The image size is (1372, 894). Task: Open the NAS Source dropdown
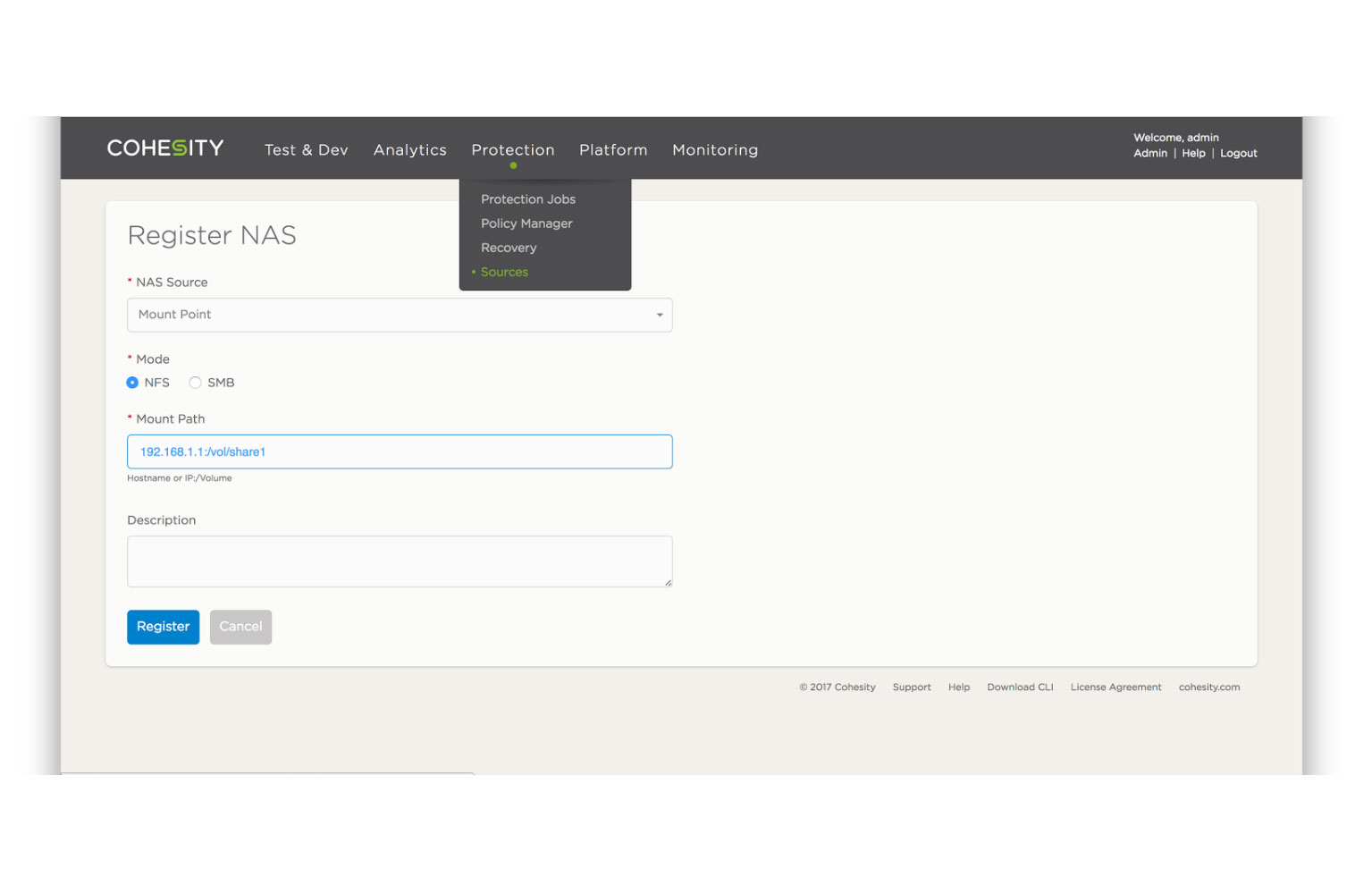tap(400, 315)
